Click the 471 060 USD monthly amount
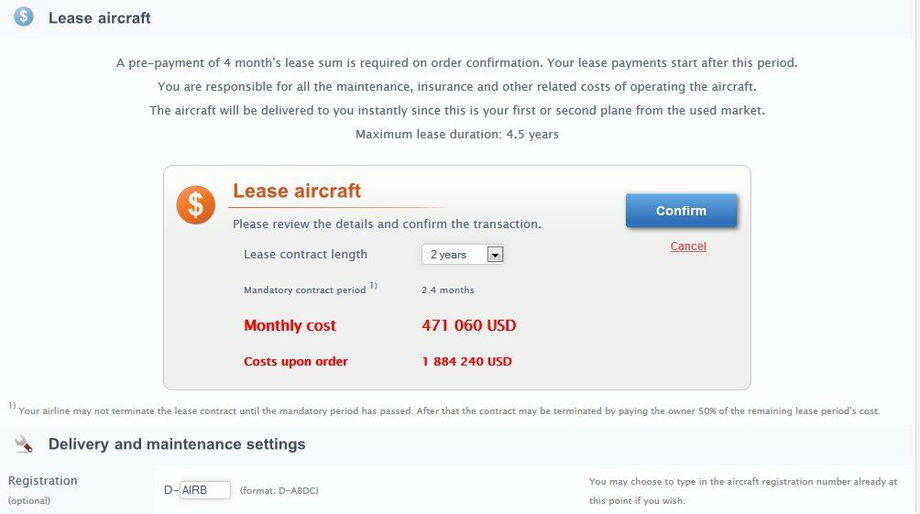The width and height of the screenshot is (920, 514). pos(469,326)
